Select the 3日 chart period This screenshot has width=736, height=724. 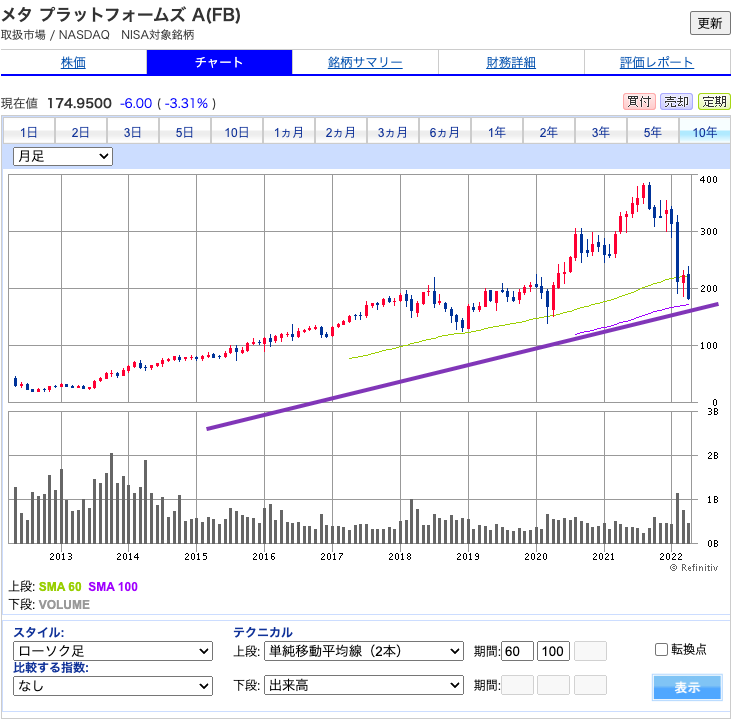(132, 132)
